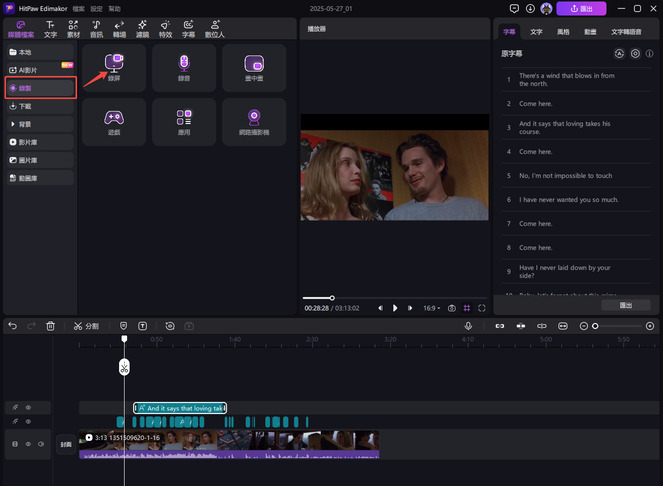
Task: Switch to the 文字 tab in right panel
Action: (x=536, y=32)
